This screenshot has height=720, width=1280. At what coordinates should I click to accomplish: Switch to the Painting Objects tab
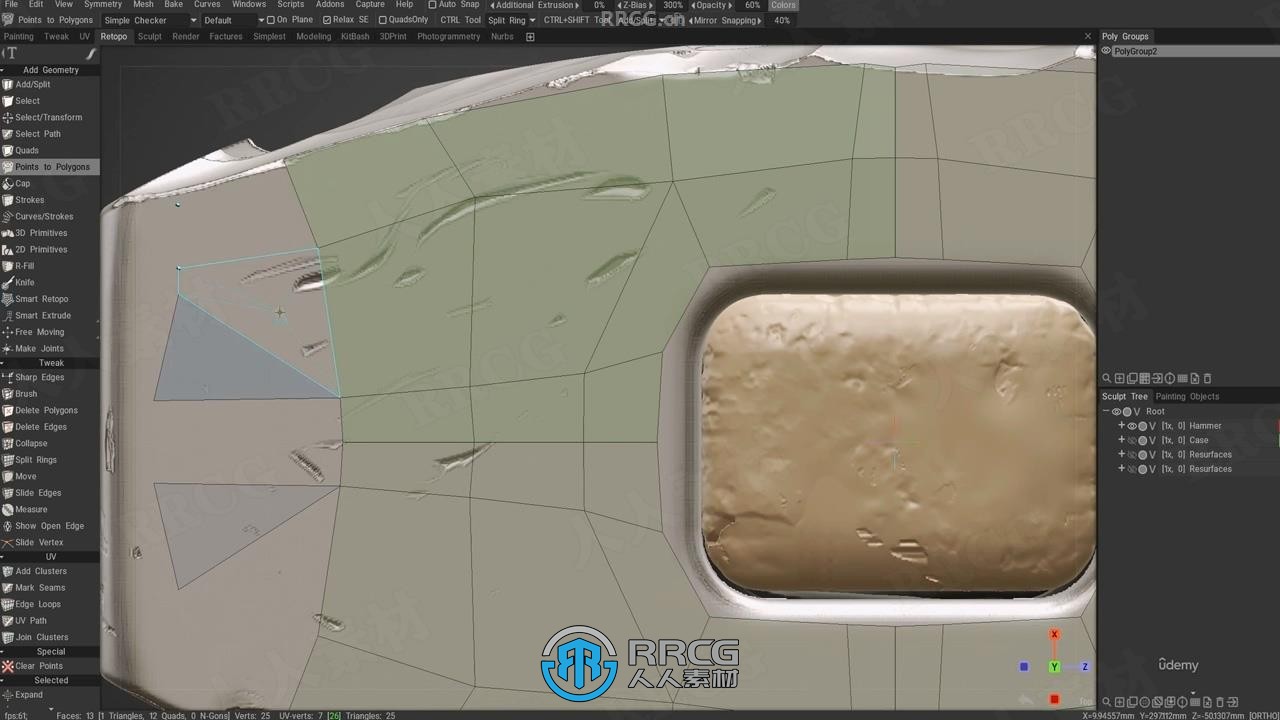[x=1188, y=396]
